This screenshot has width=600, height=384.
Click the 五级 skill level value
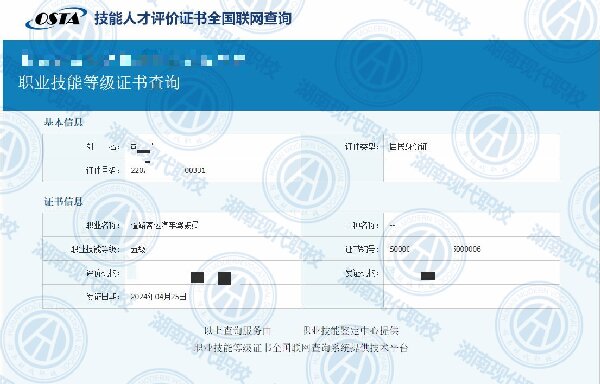click(x=138, y=250)
